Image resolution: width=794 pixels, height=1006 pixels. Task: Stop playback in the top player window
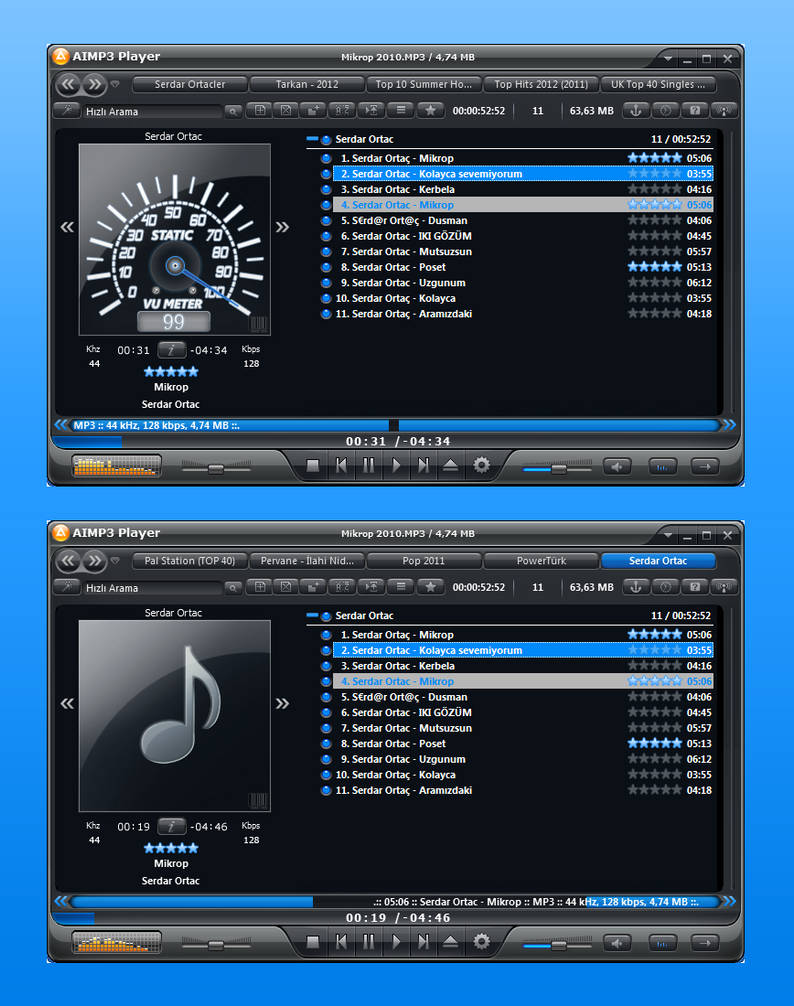[x=313, y=466]
